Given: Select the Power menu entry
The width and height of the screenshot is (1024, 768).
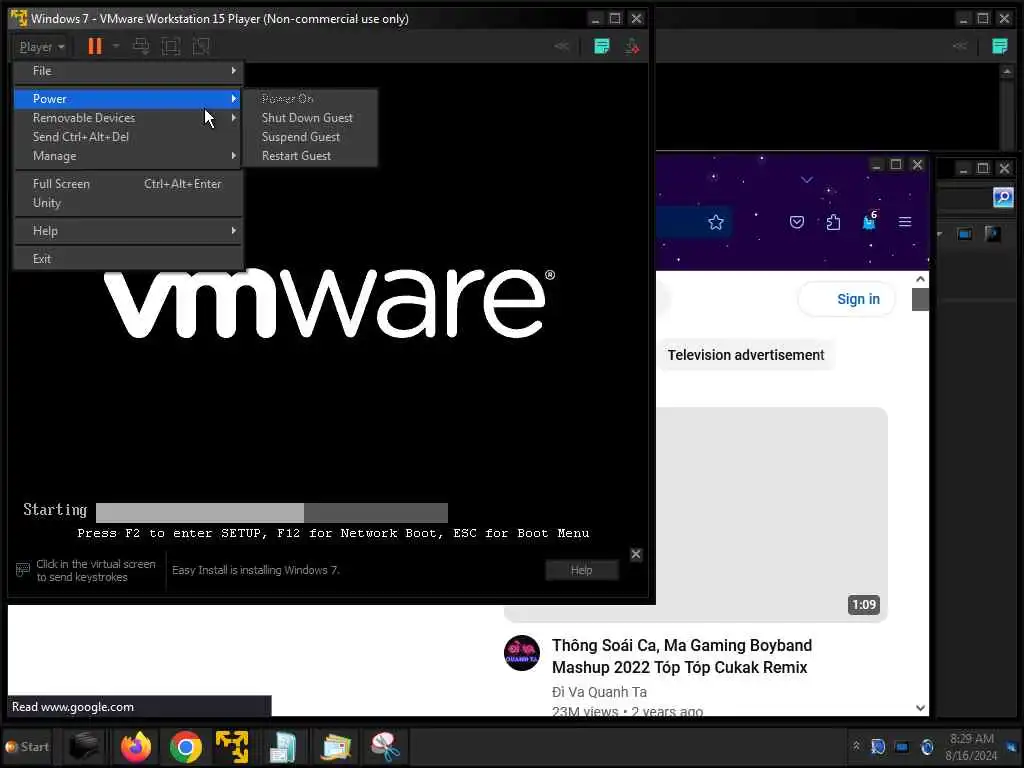Looking at the screenshot, I should (x=129, y=99).
